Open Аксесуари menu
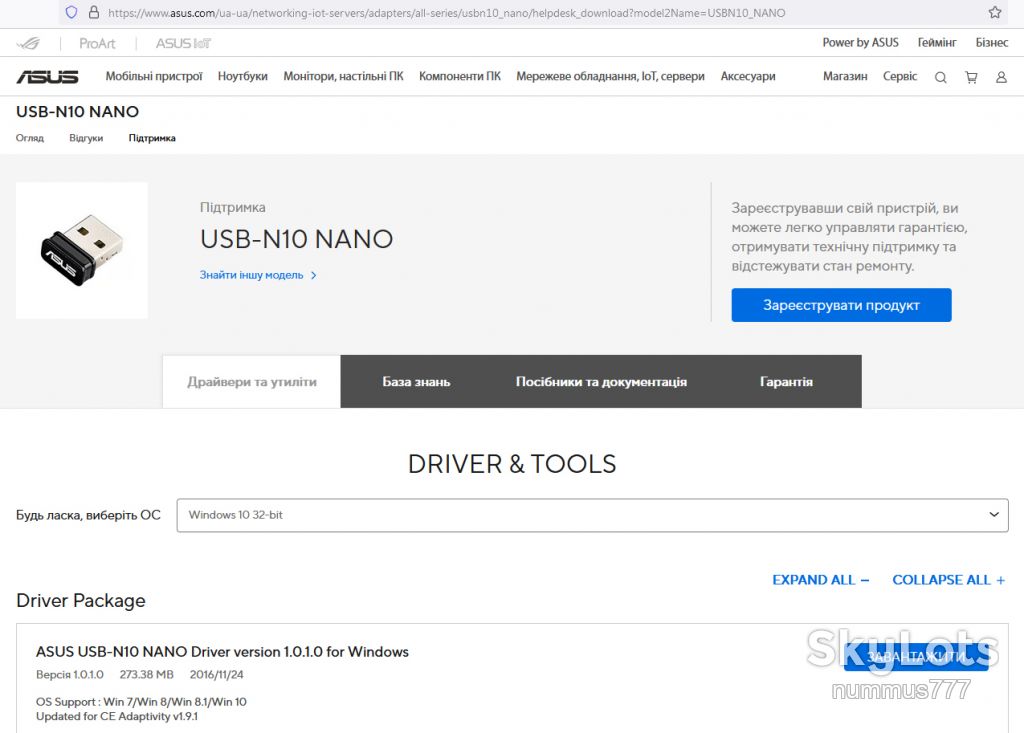1024x733 pixels. point(748,76)
